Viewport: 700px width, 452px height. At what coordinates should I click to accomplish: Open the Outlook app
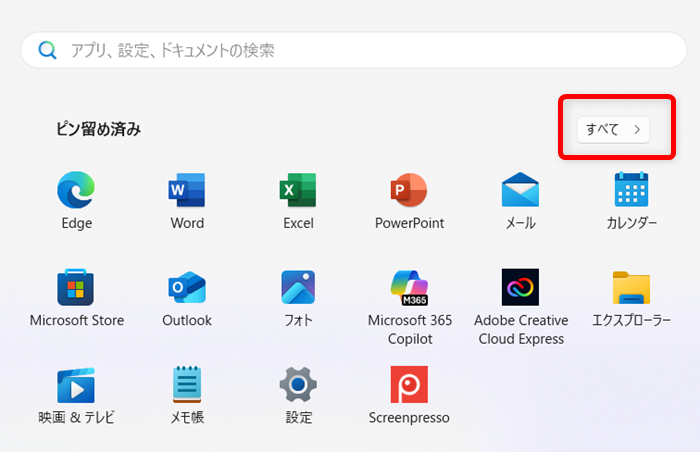[187, 288]
